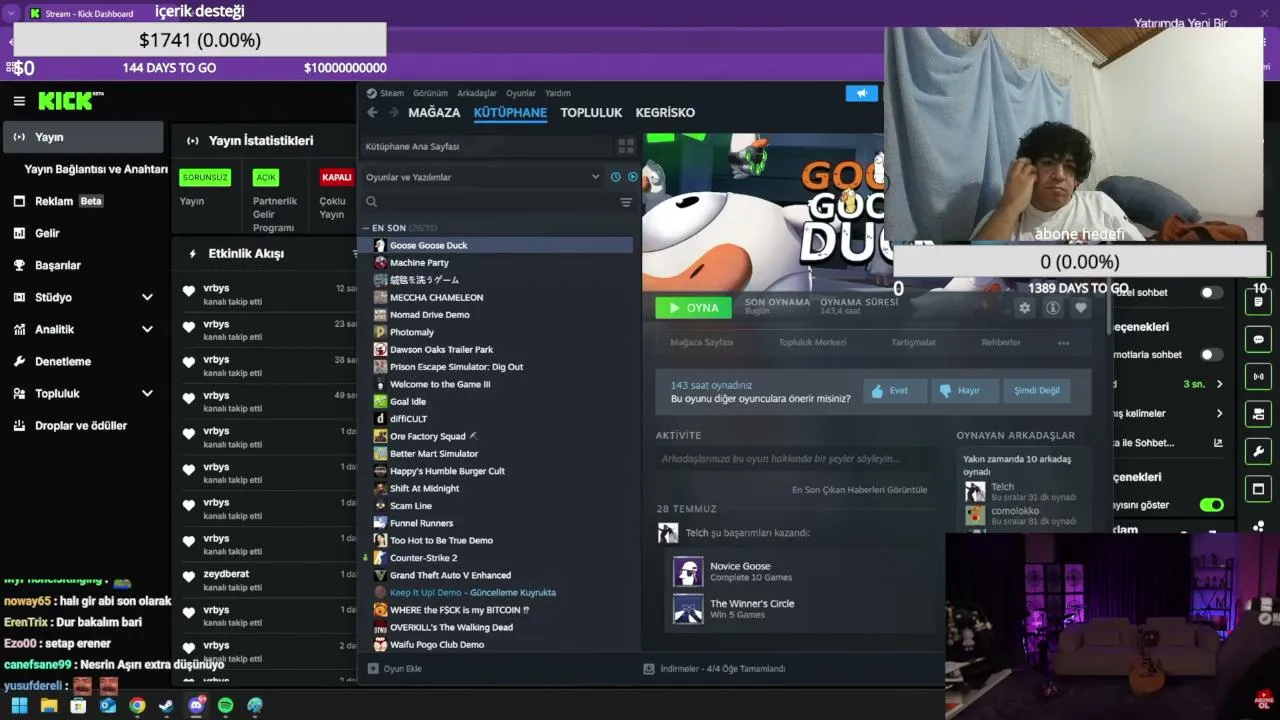
Task: Open Steam library advanced filter icon
Action: point(626,202)
